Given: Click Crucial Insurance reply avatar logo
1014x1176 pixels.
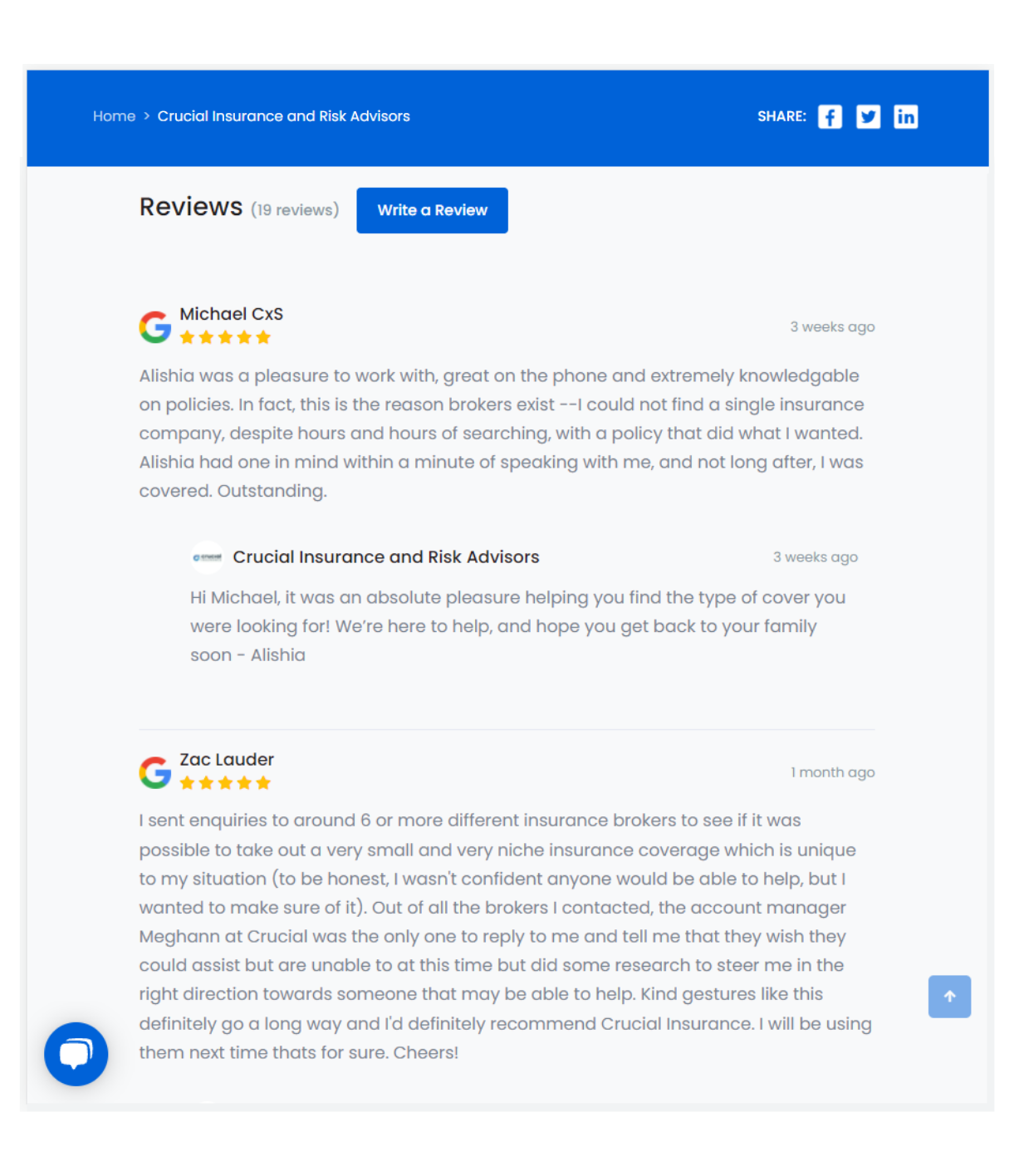Looking at the screenshot, I should tap(207, 557).
